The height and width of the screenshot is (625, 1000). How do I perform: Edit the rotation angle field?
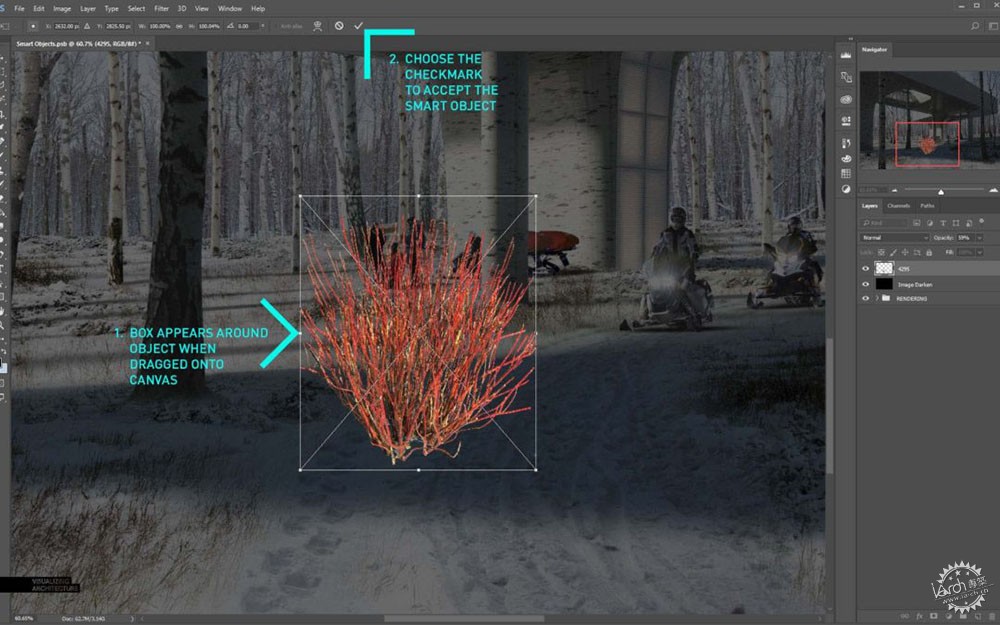point(247,26)
